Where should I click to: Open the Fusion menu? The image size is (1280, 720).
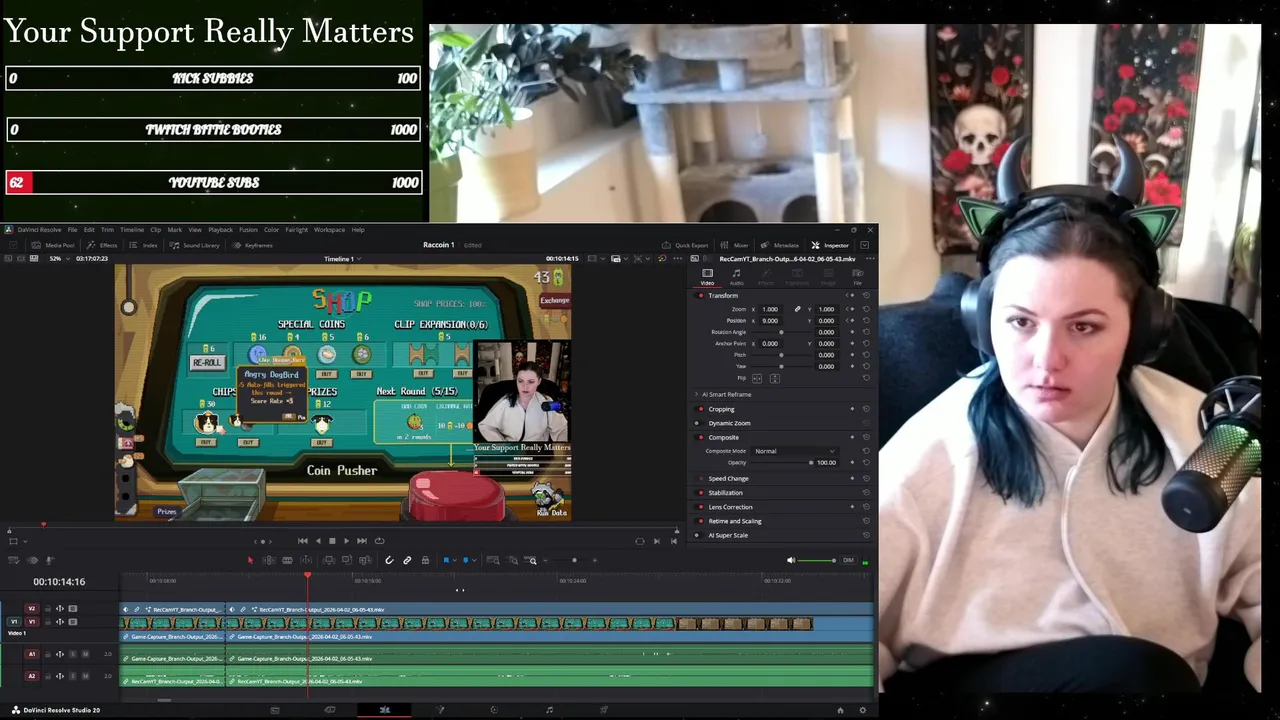[248, 230]
